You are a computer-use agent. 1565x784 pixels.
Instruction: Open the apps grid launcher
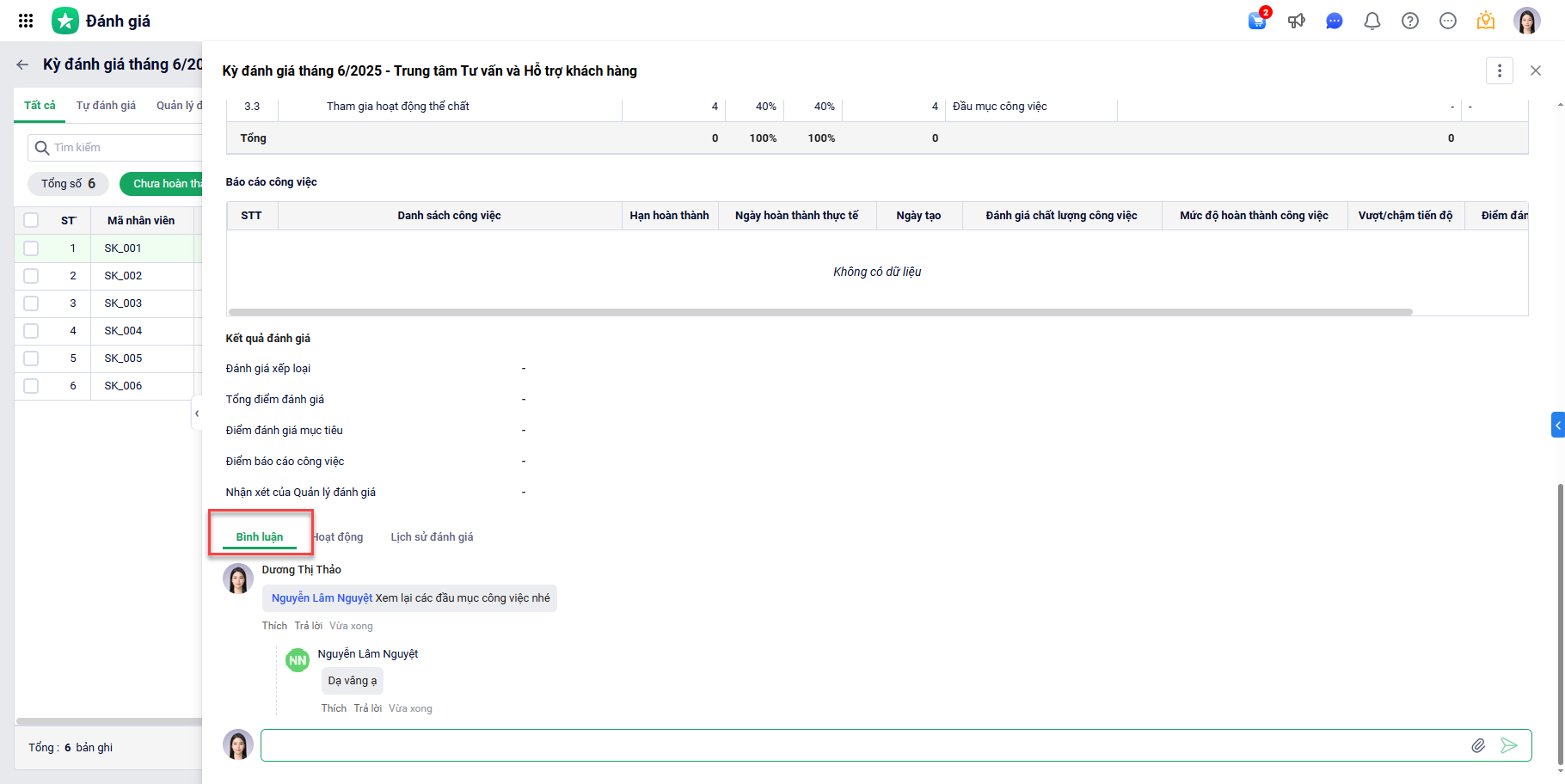tap(26, 21)
